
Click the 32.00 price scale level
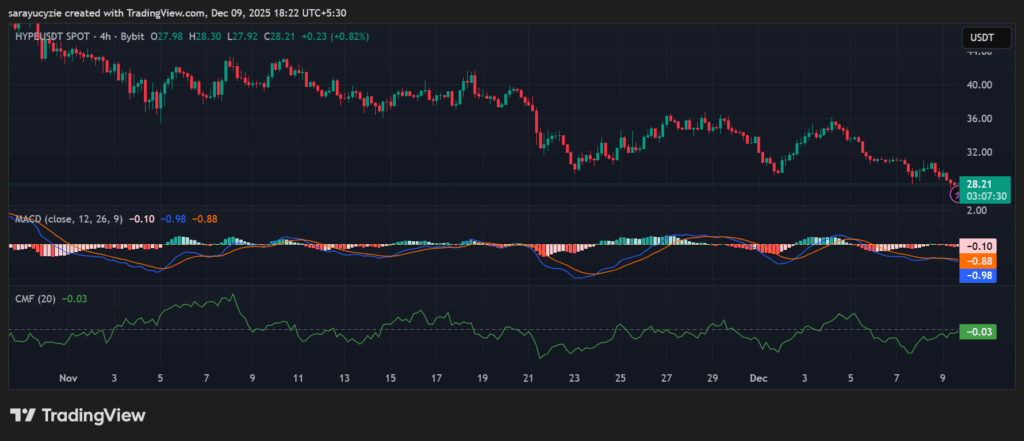click(x=978, y=153)
